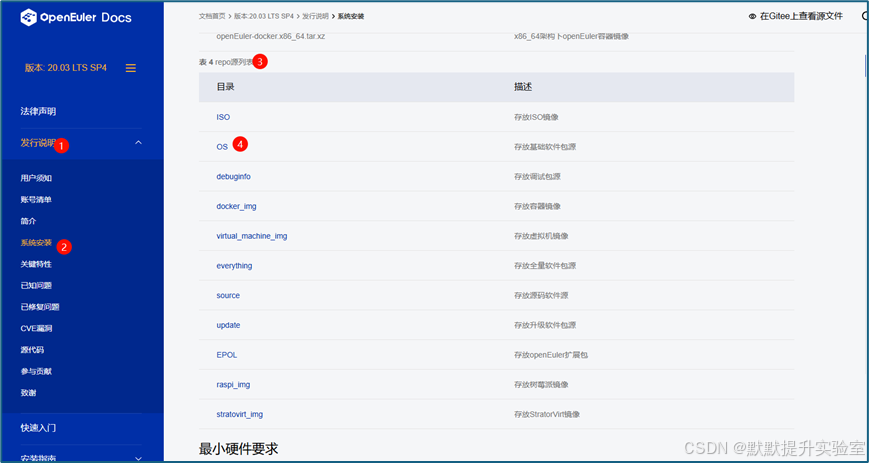Click ISO directory cell
The height and width of the screenshot is (463, 869).
[223, 117]
